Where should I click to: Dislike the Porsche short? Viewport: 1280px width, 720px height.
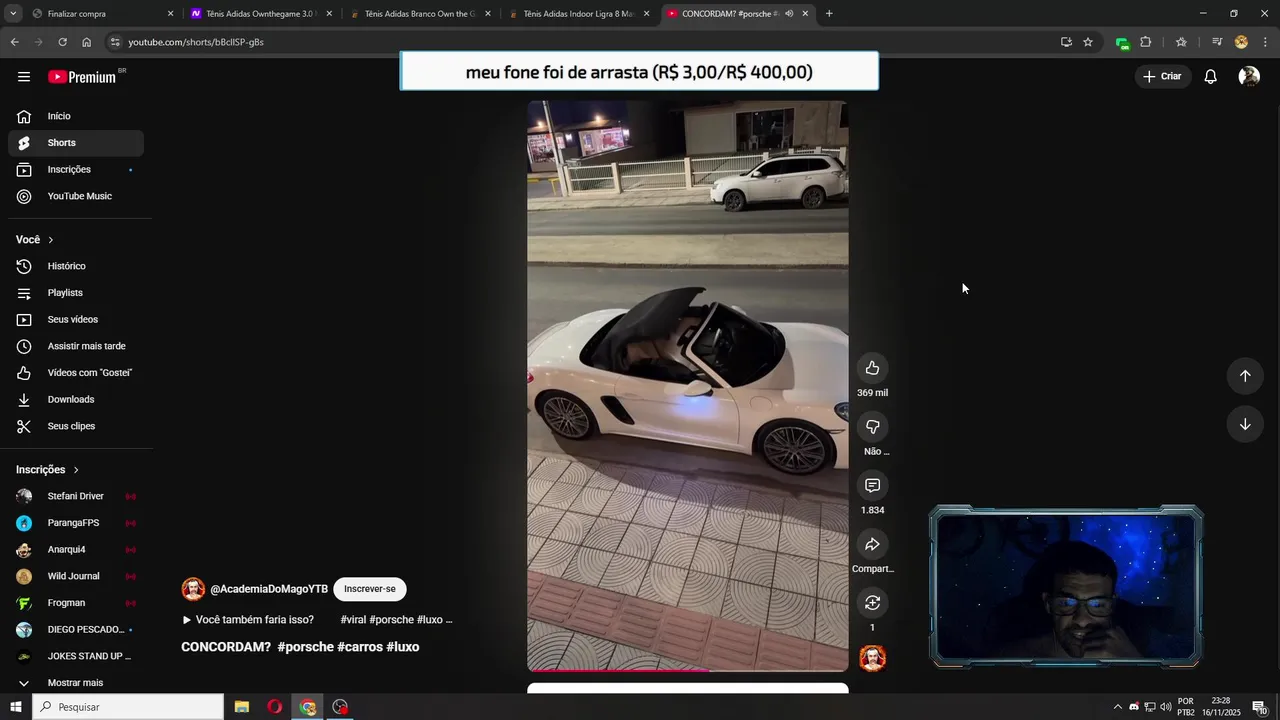872,427
